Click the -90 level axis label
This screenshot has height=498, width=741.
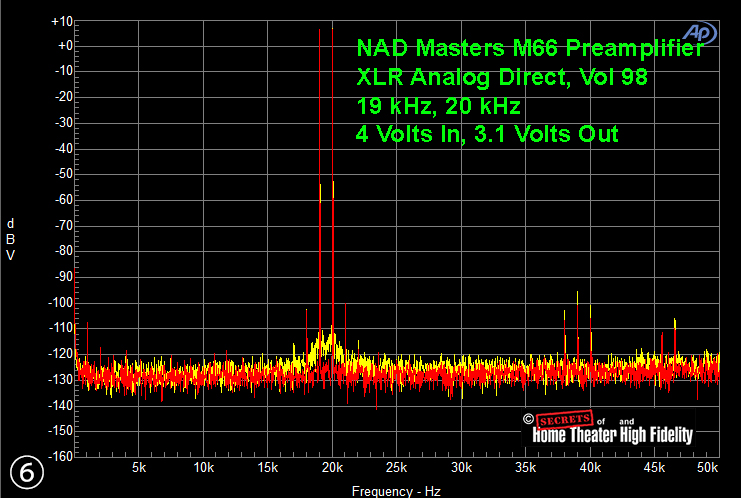click(x=63, y=276)
